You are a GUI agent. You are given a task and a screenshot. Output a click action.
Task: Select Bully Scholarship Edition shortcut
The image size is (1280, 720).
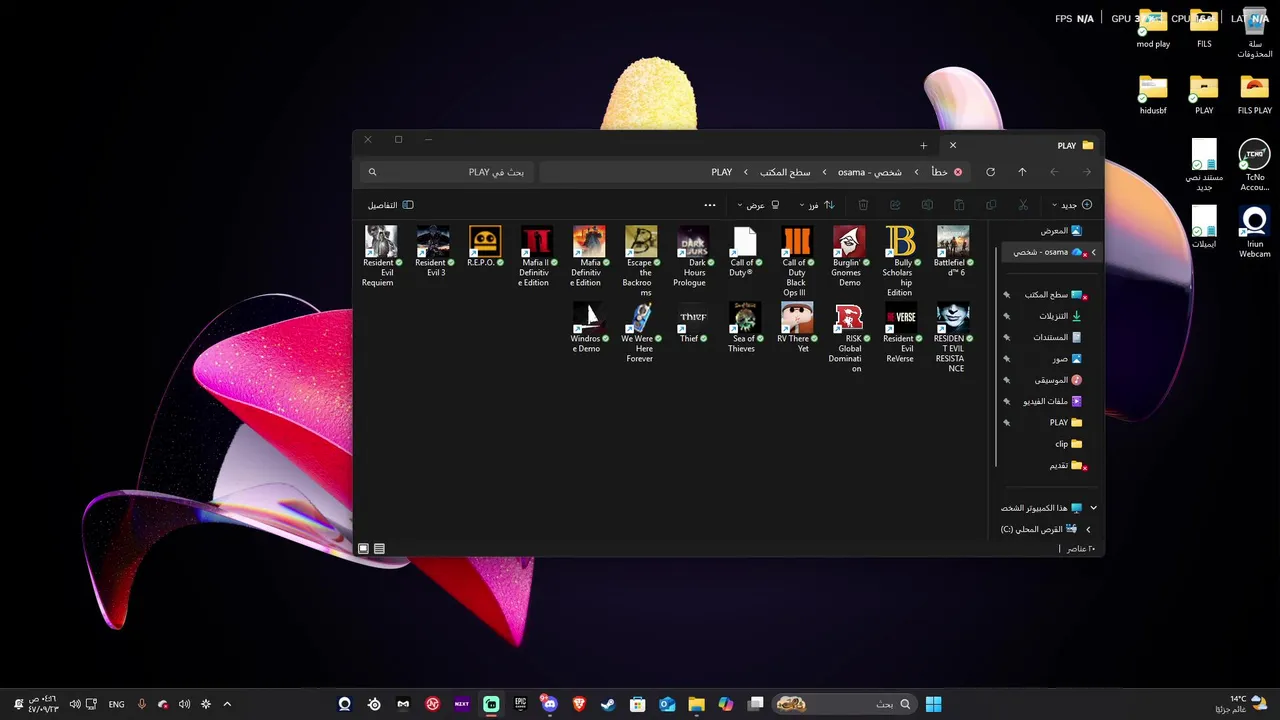pos(901,260)
